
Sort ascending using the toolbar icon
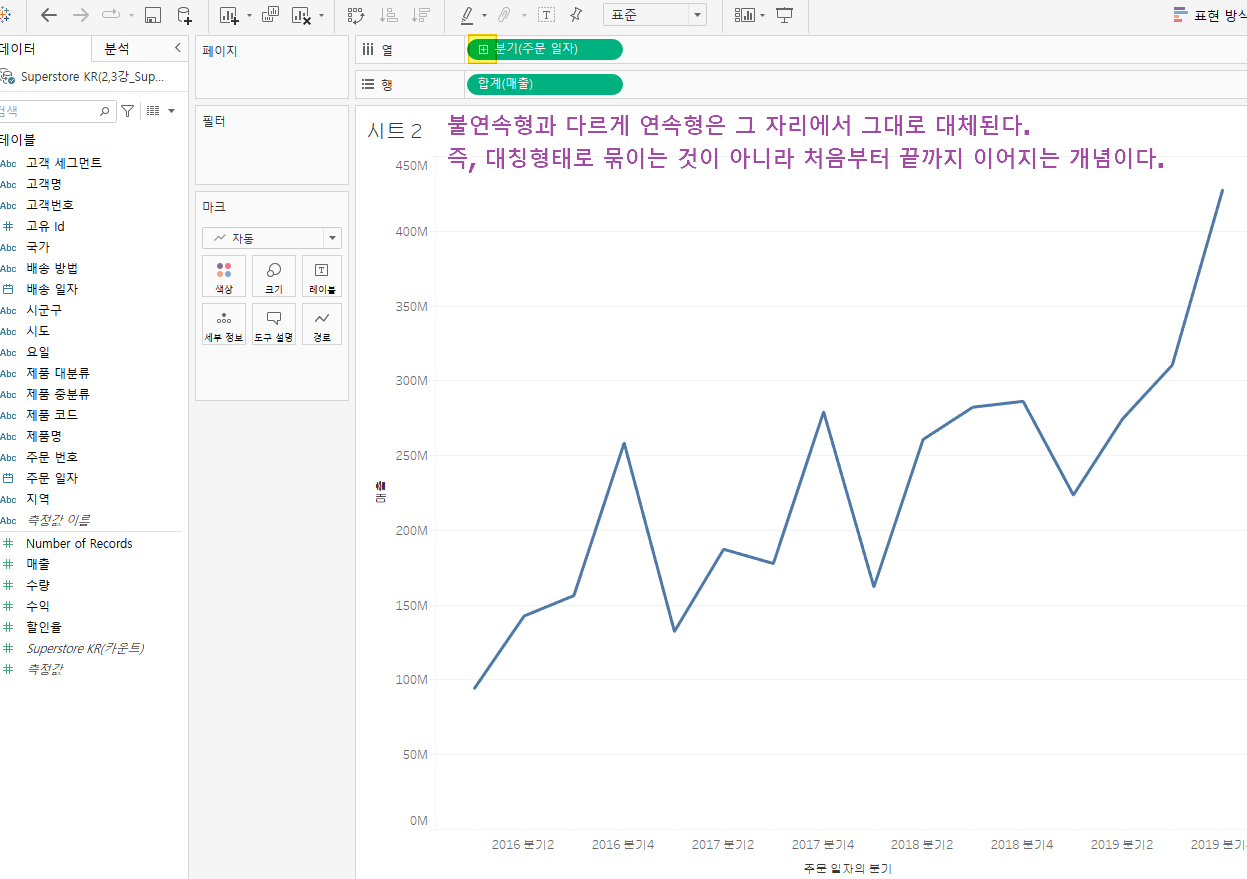390,15
